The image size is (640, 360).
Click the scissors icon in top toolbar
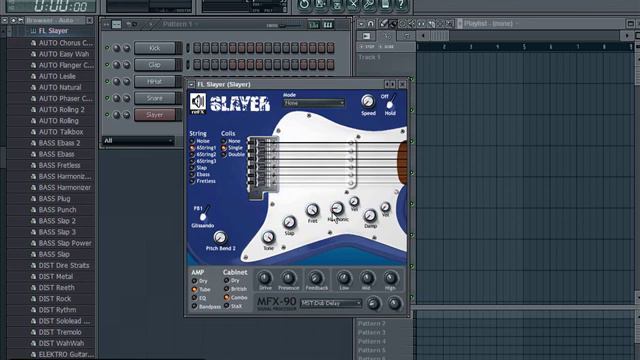tap(353, 4)
